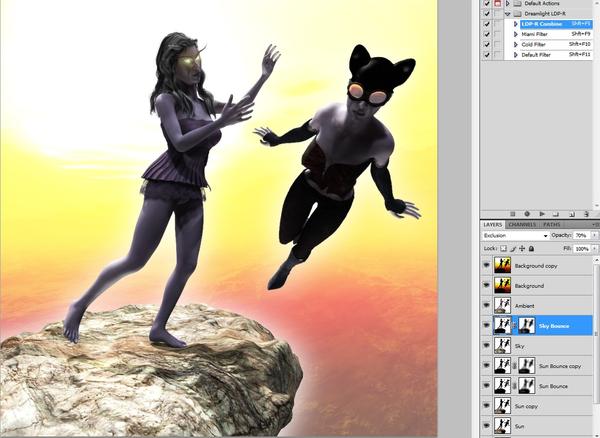This screenshot has height=438, width=600.
Task: Toggle the Cold Filter action checkmark
Action: 487,45
